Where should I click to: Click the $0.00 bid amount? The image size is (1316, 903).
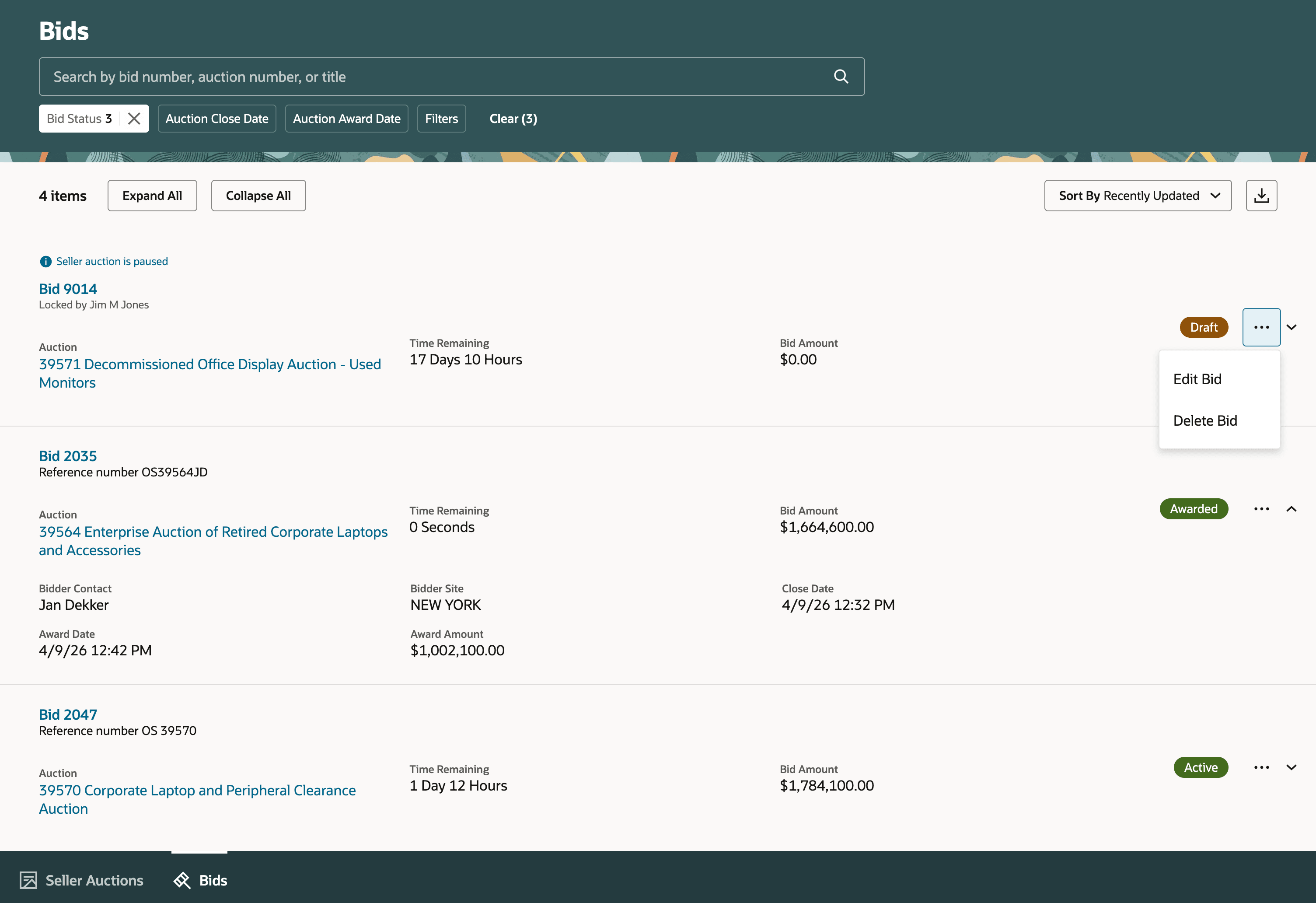coord(798,360)
